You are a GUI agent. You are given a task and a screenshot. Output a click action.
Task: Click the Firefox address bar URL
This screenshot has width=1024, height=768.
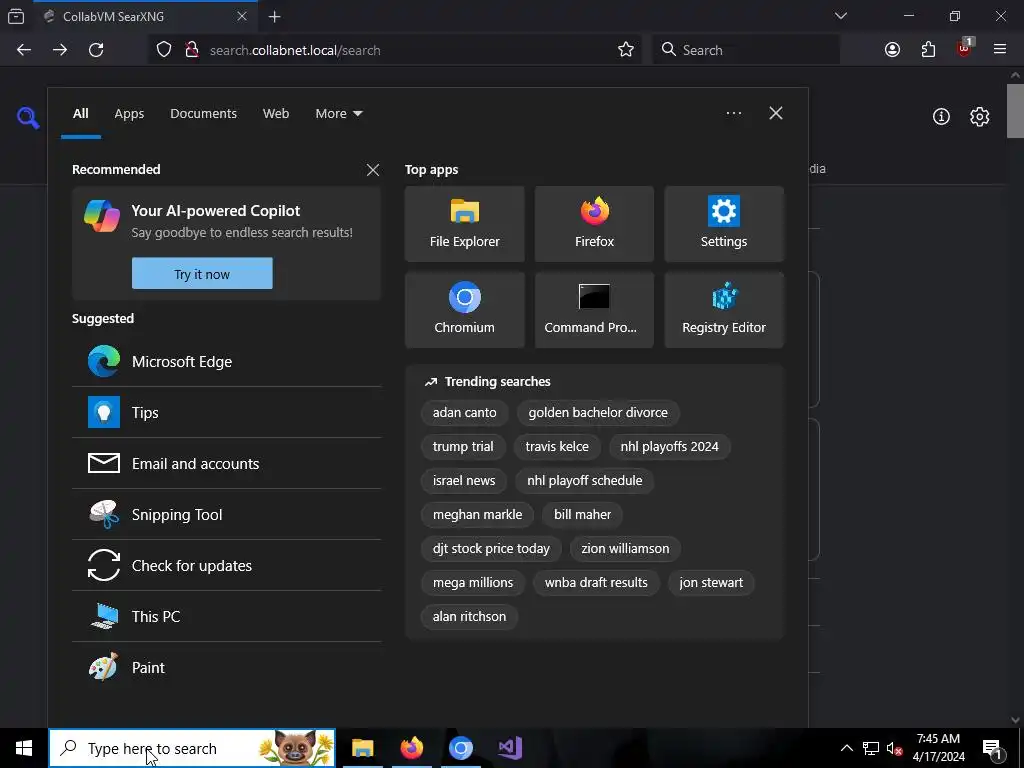(x=295, y=50)
